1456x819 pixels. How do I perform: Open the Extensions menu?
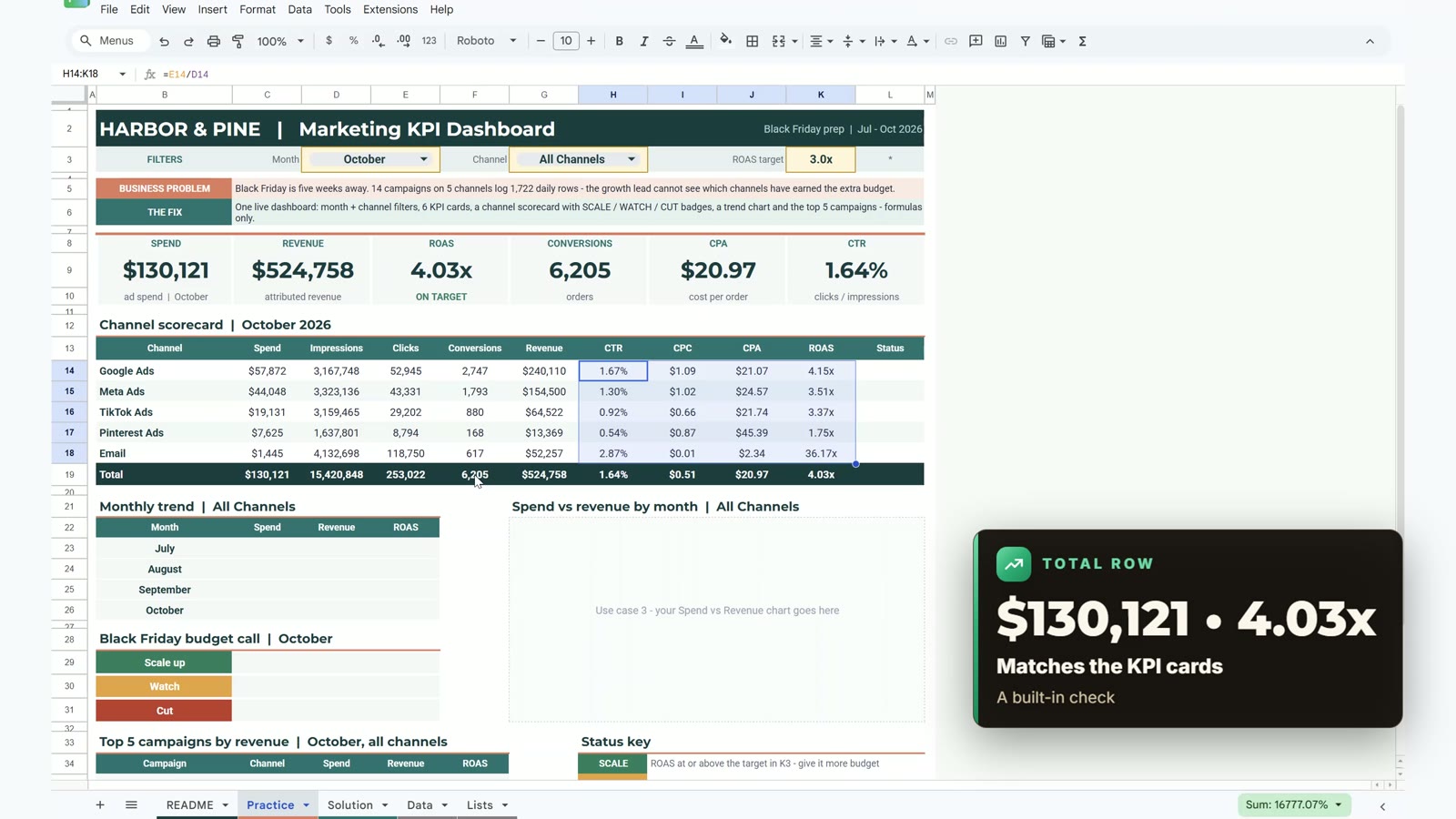tap(390, 9)
